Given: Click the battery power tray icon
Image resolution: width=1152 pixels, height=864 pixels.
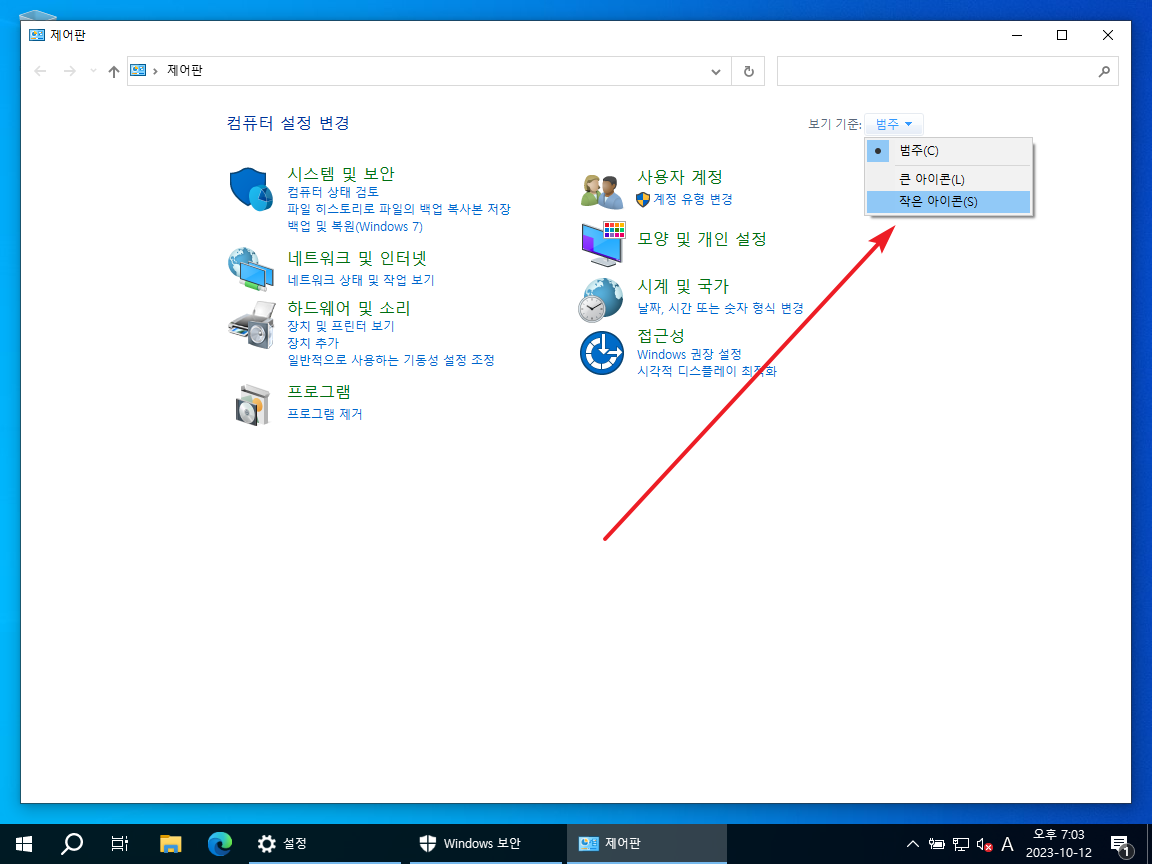Looking at the screenshot, I should [937, 845].
